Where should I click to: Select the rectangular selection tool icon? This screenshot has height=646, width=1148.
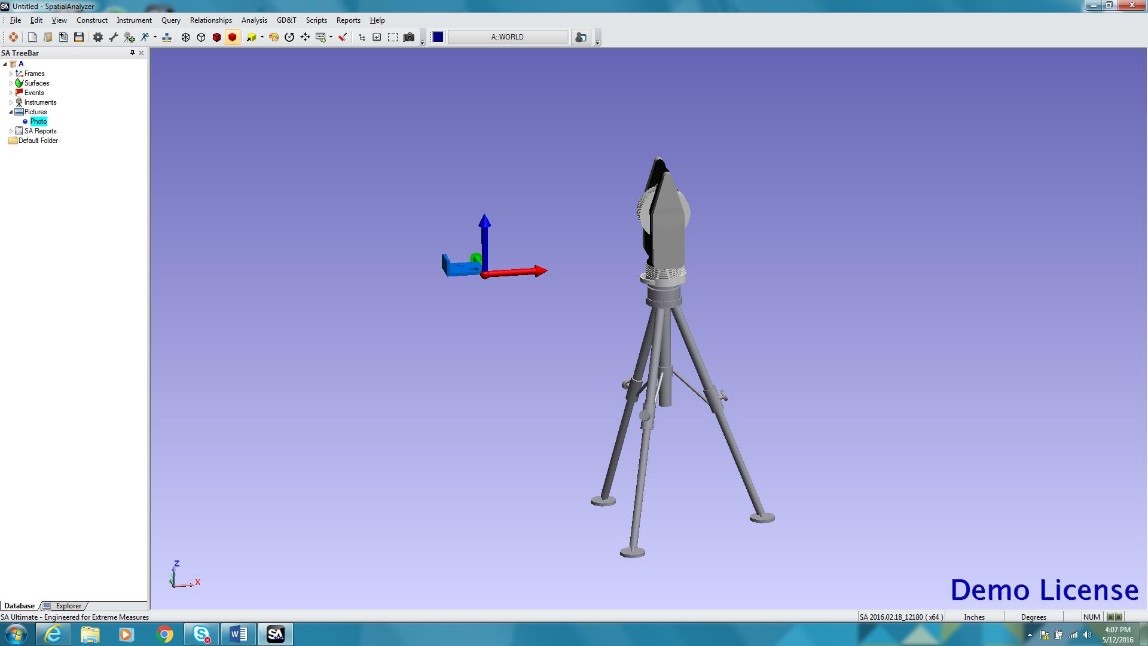pyautogui.click(x=392, y=38)
